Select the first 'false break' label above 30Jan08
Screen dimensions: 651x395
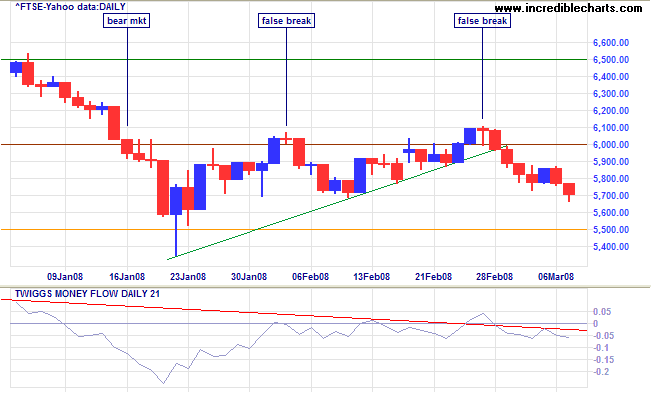pyautogui.click(x=286, y=20)
